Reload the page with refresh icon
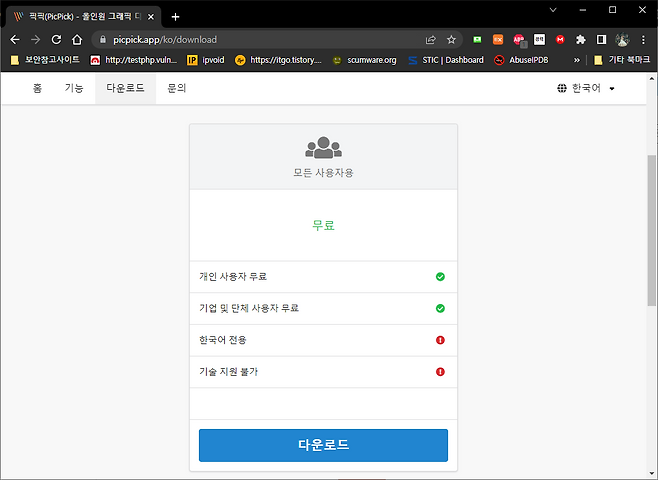Screen dimensions: 658x480 (x=56, y=39)
